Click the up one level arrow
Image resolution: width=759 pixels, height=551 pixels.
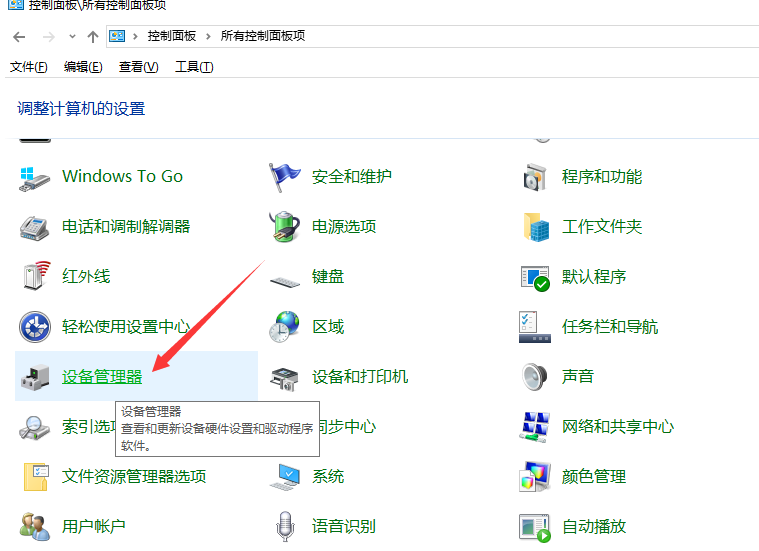[93, 36]
